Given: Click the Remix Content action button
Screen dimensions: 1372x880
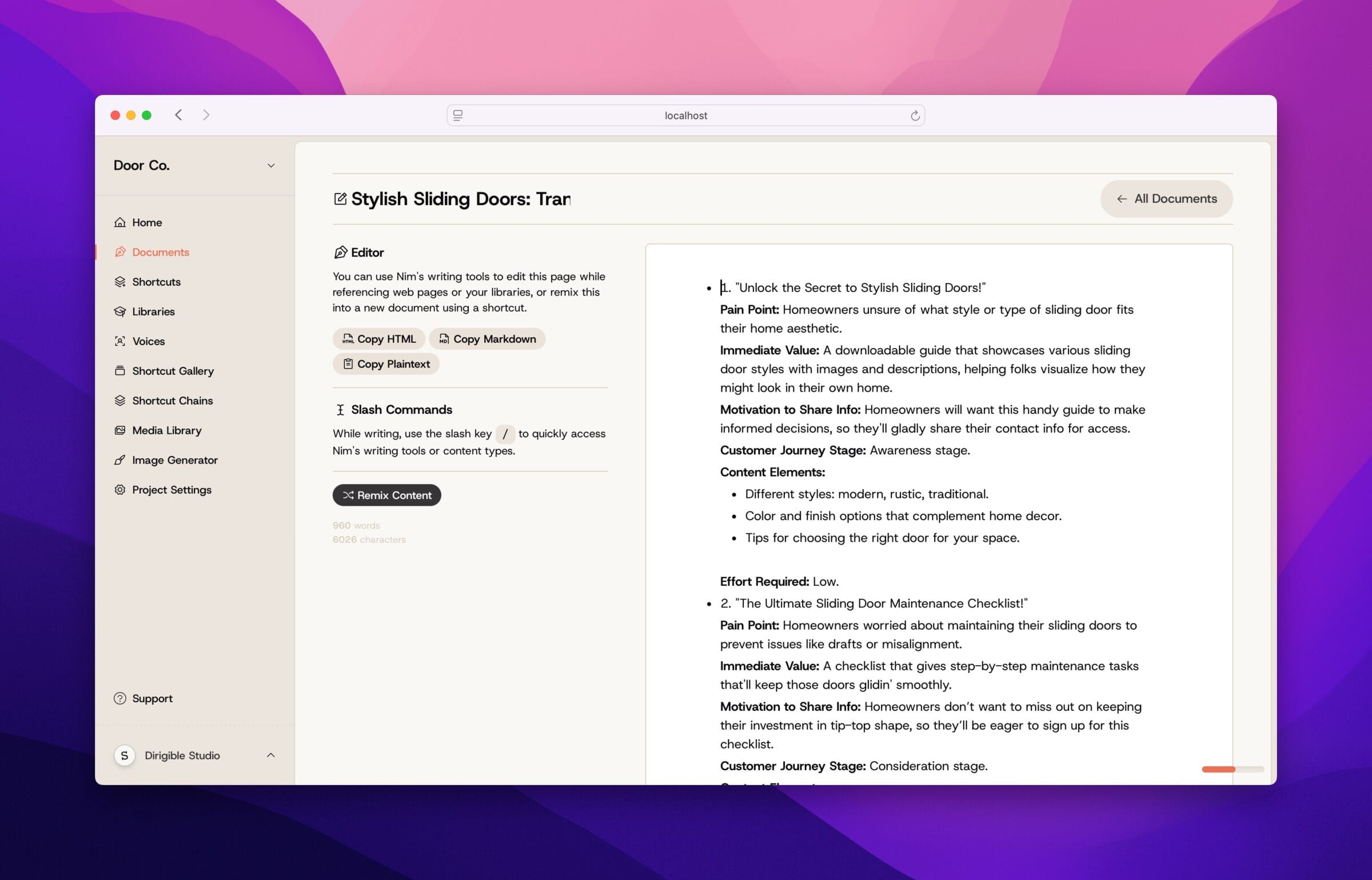Looking at the screenshot, I should click(x=387, y=495).
